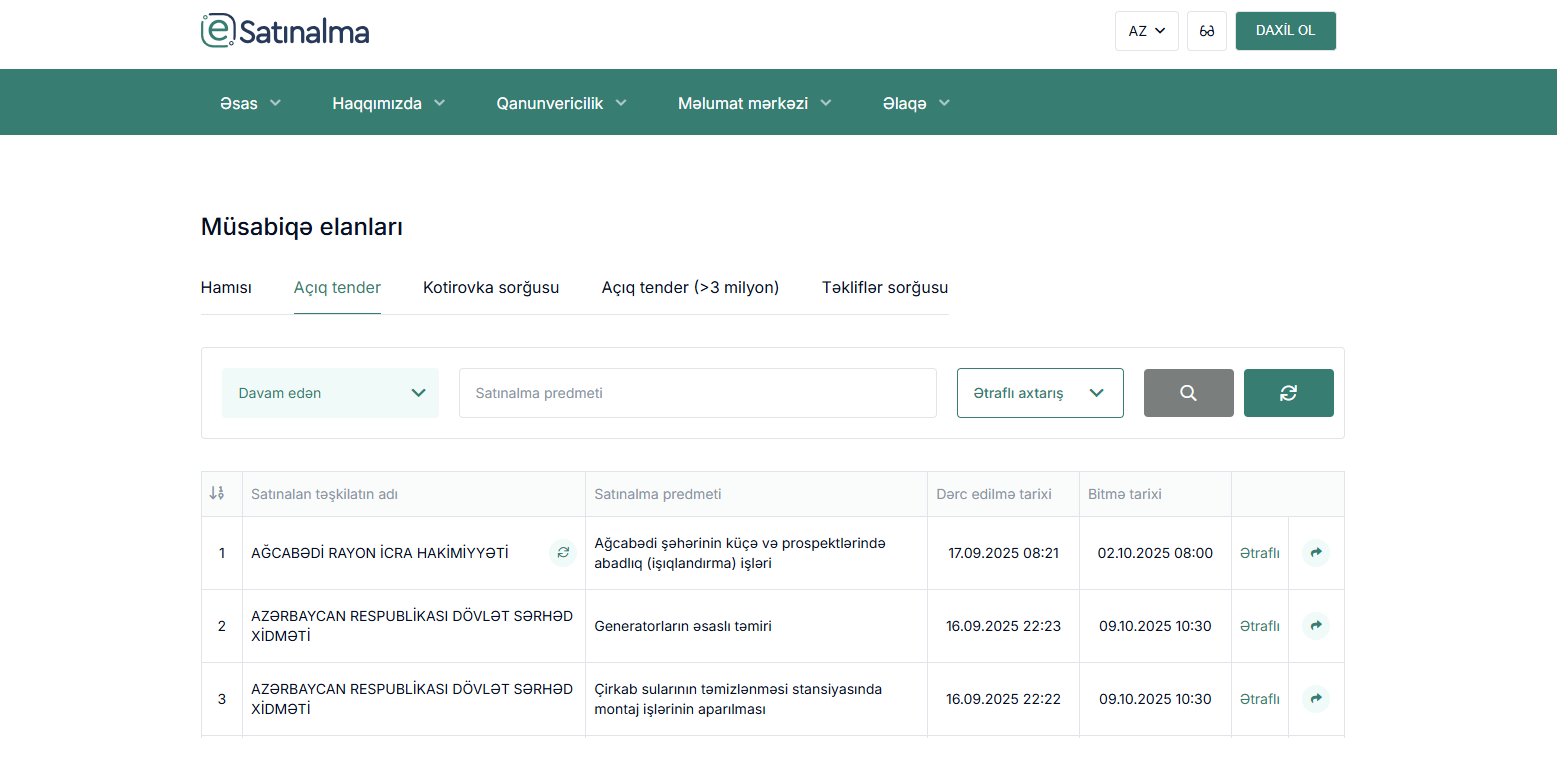The height and width of the screenshot is (779, 1557).
Task: Open Ətraflı link for Generatorların əsaslı təmiri
Action: (x=1260, y=626)
